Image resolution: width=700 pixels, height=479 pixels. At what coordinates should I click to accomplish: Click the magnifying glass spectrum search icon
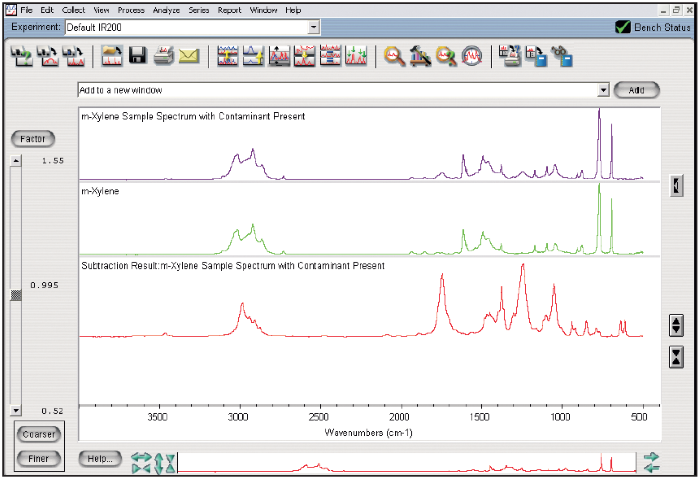[394, 57]
